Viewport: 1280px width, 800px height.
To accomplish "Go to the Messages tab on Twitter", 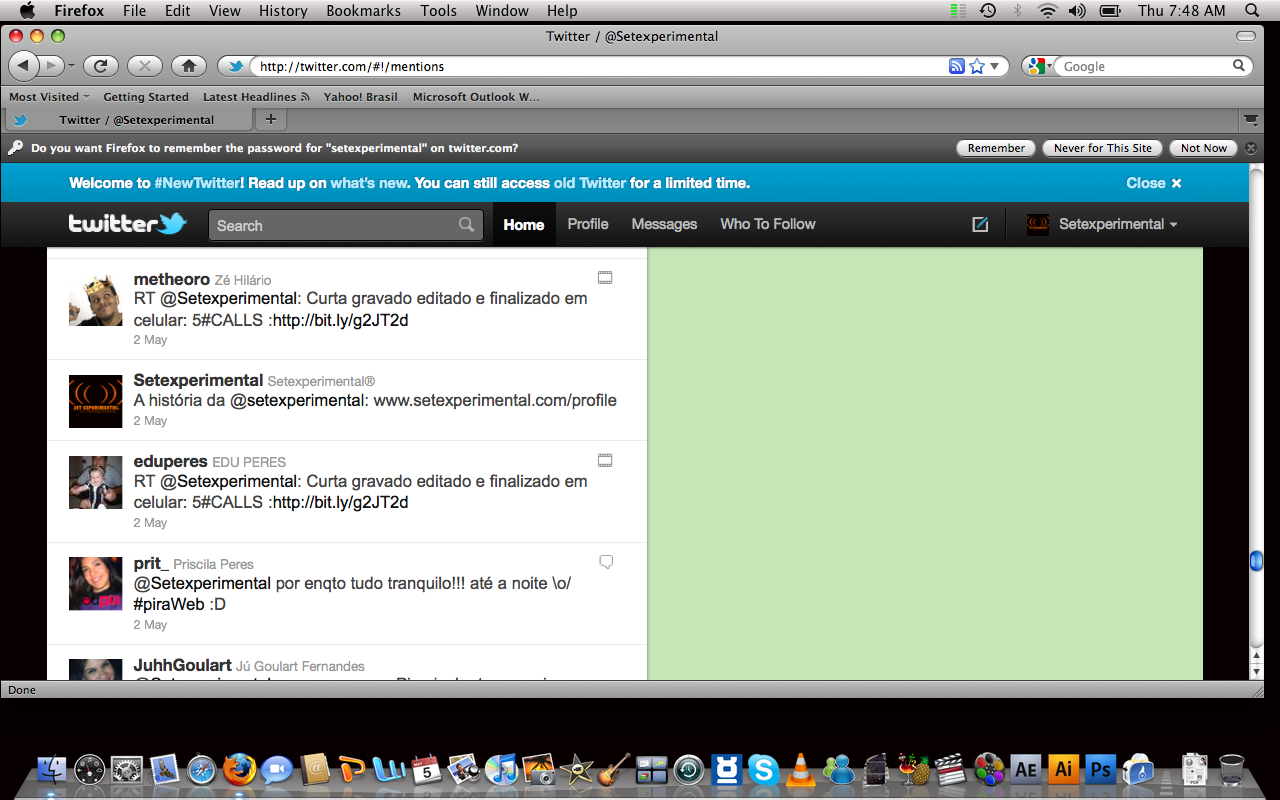I will coord(664,225).
